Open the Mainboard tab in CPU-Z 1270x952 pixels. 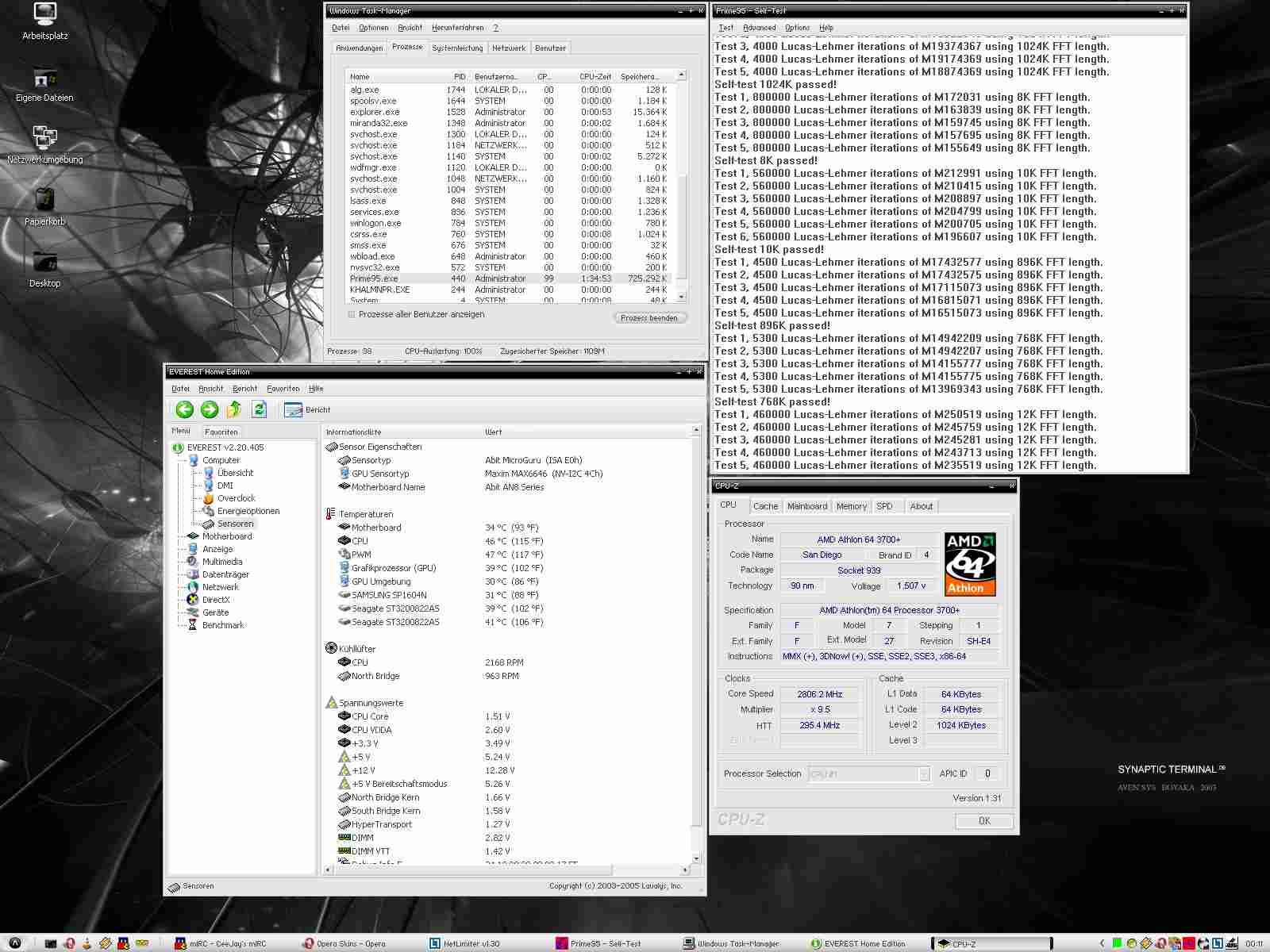[x=807, y=506]
